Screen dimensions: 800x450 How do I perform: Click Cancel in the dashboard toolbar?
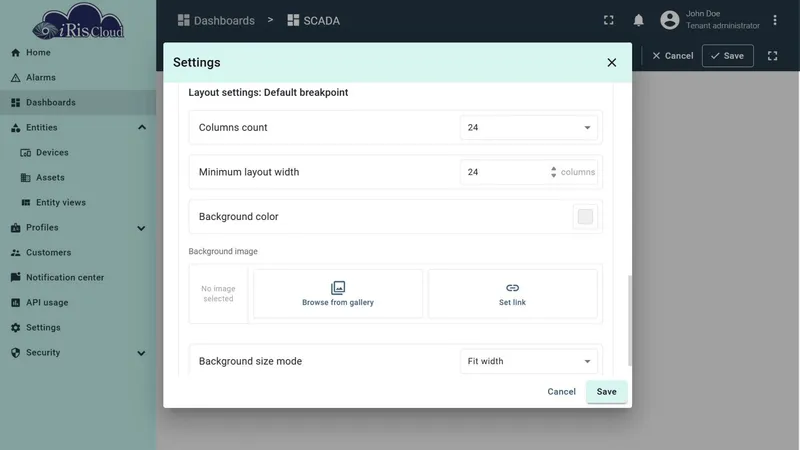(x=672, y=56)
